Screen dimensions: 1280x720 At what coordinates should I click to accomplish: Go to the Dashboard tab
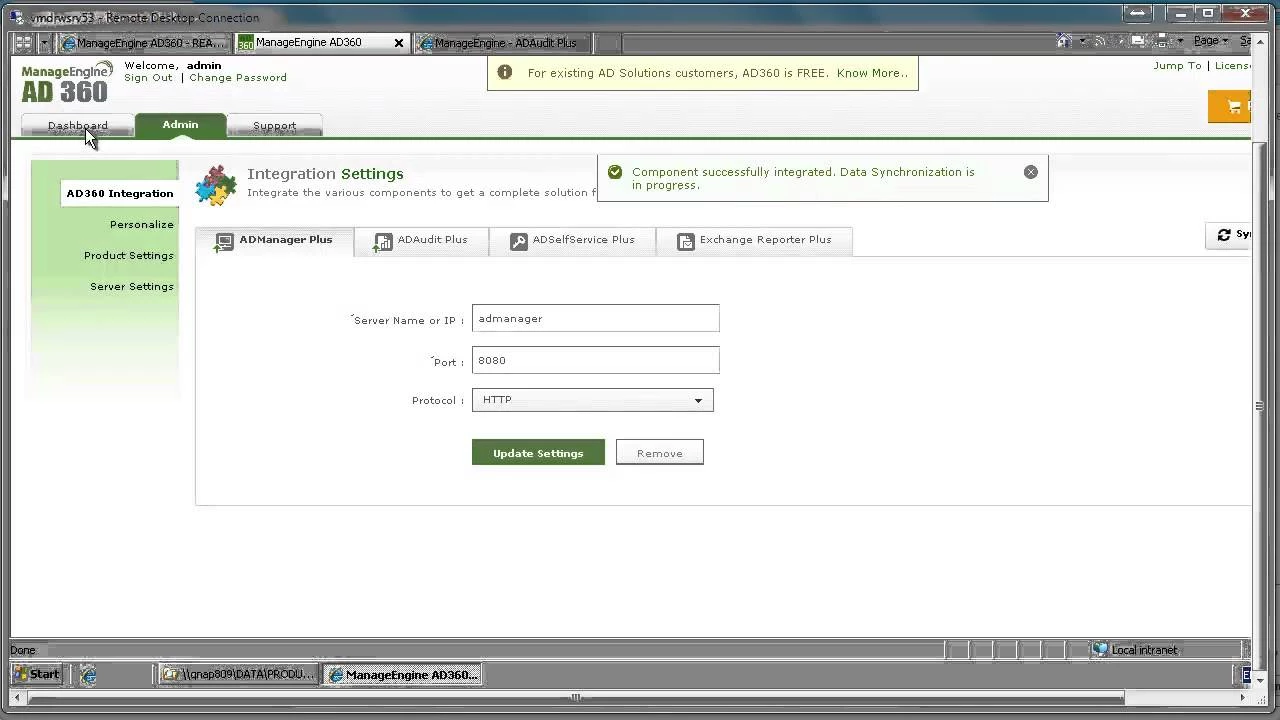(78, 126)
